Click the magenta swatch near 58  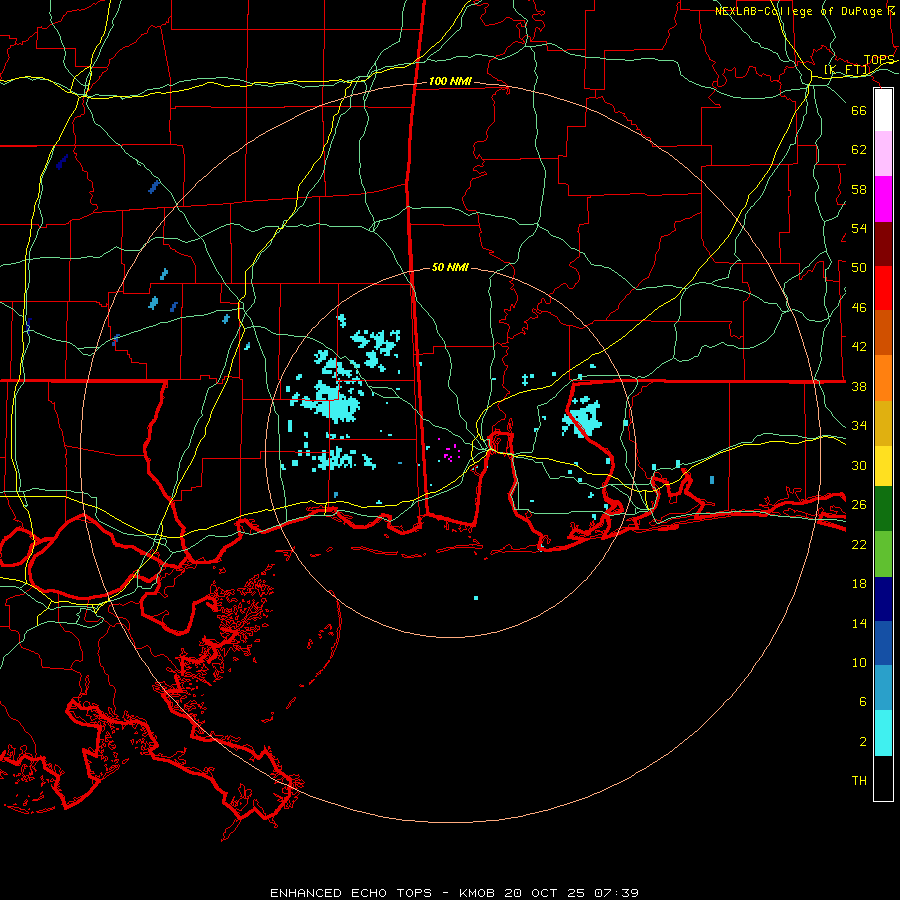pyautogui.click(x=883, y=199)
